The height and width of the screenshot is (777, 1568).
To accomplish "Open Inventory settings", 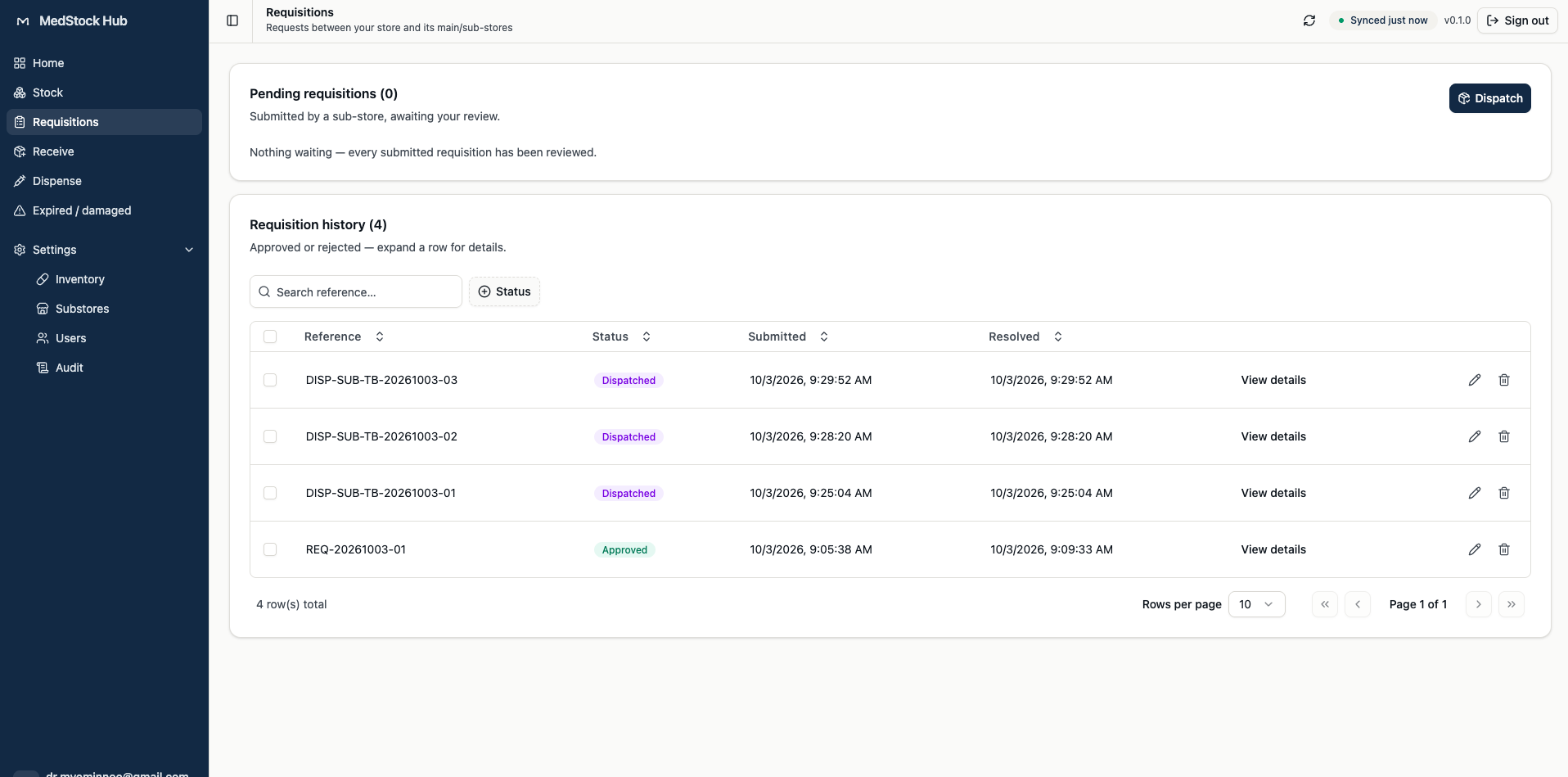I will click(115, 279).
